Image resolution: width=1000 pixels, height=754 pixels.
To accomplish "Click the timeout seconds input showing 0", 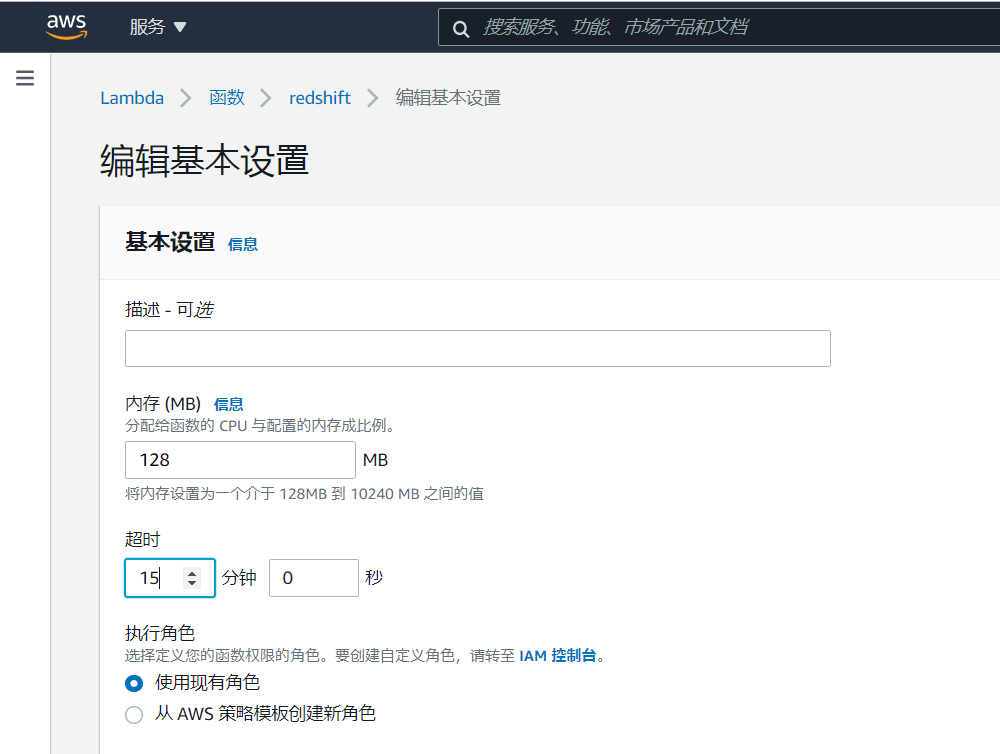I will (313, 578).
